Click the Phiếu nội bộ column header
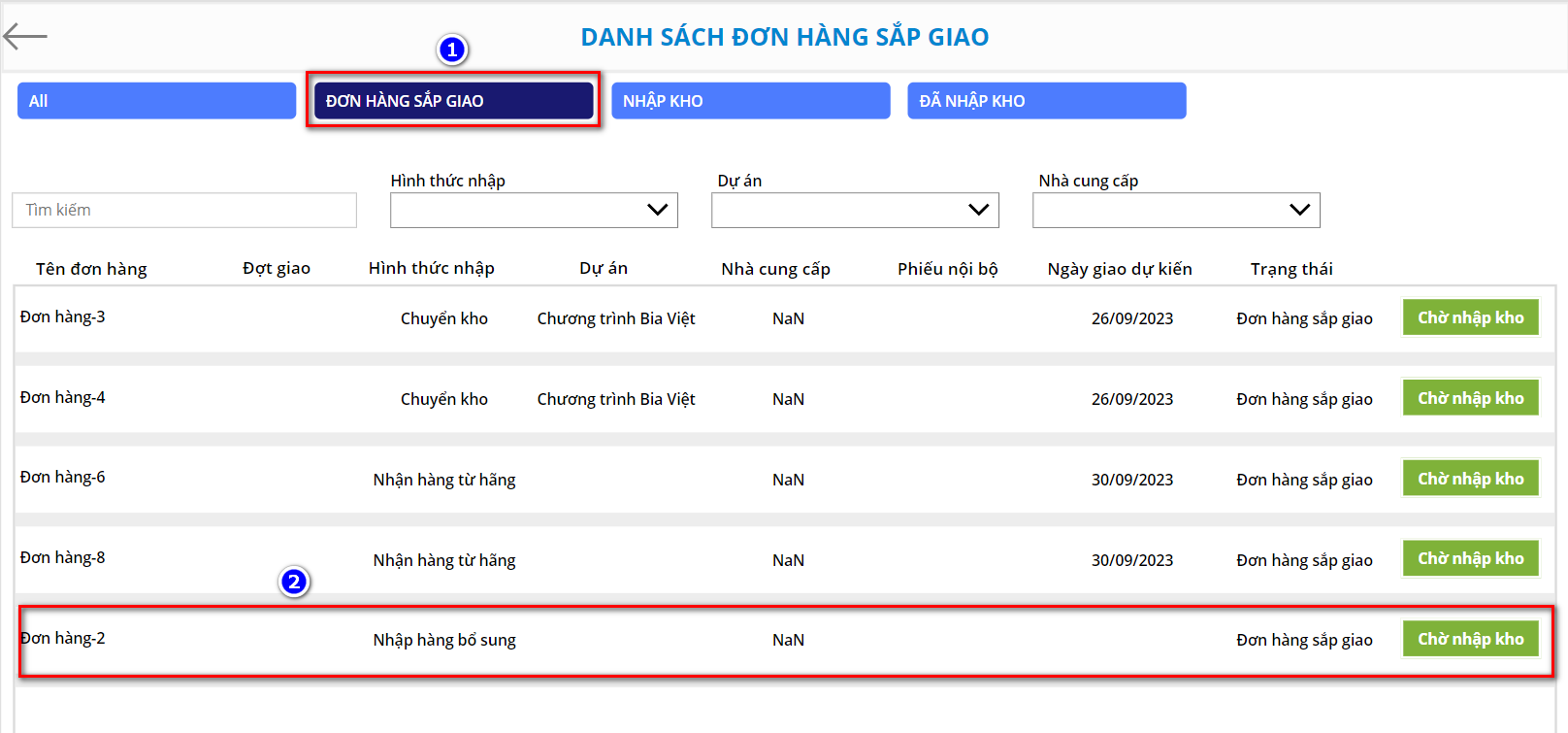This screenshot has height=733, width=1568. click(x=948, y=269)
